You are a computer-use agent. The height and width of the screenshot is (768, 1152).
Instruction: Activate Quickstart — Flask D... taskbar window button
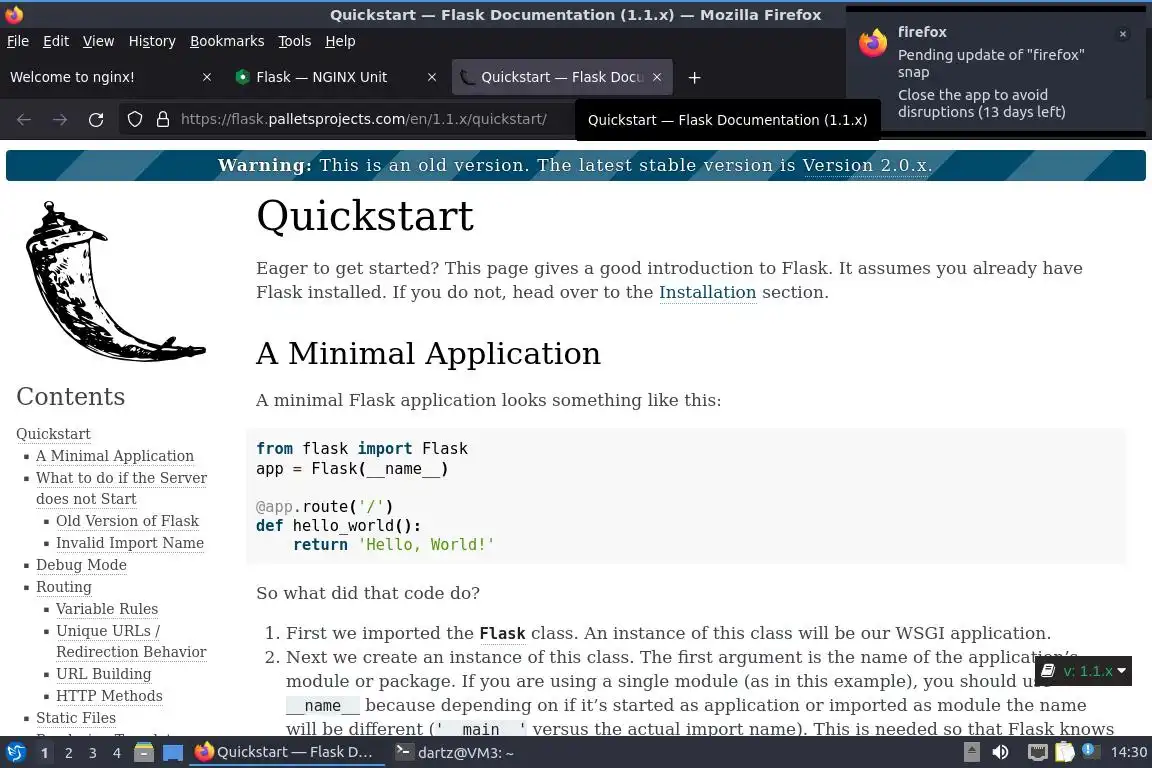(x=287, y=752)
